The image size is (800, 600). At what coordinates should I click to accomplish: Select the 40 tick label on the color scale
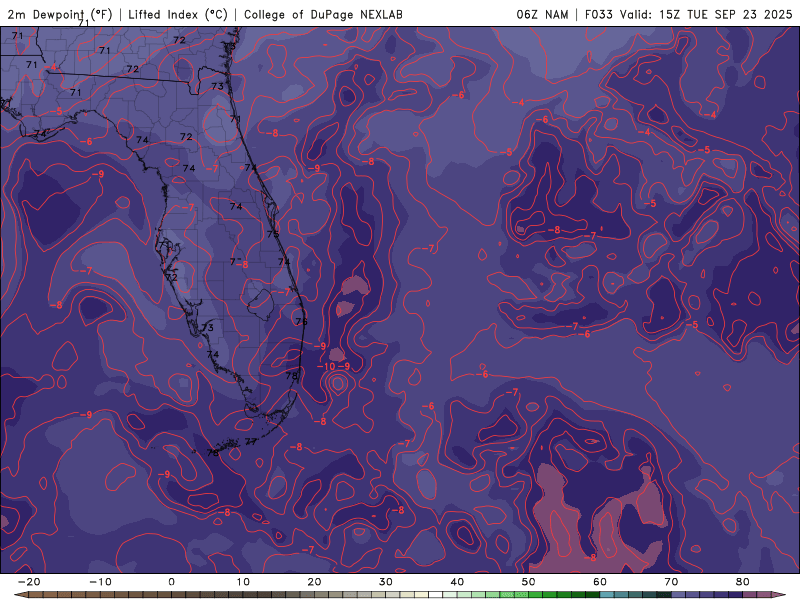(457, 582)
